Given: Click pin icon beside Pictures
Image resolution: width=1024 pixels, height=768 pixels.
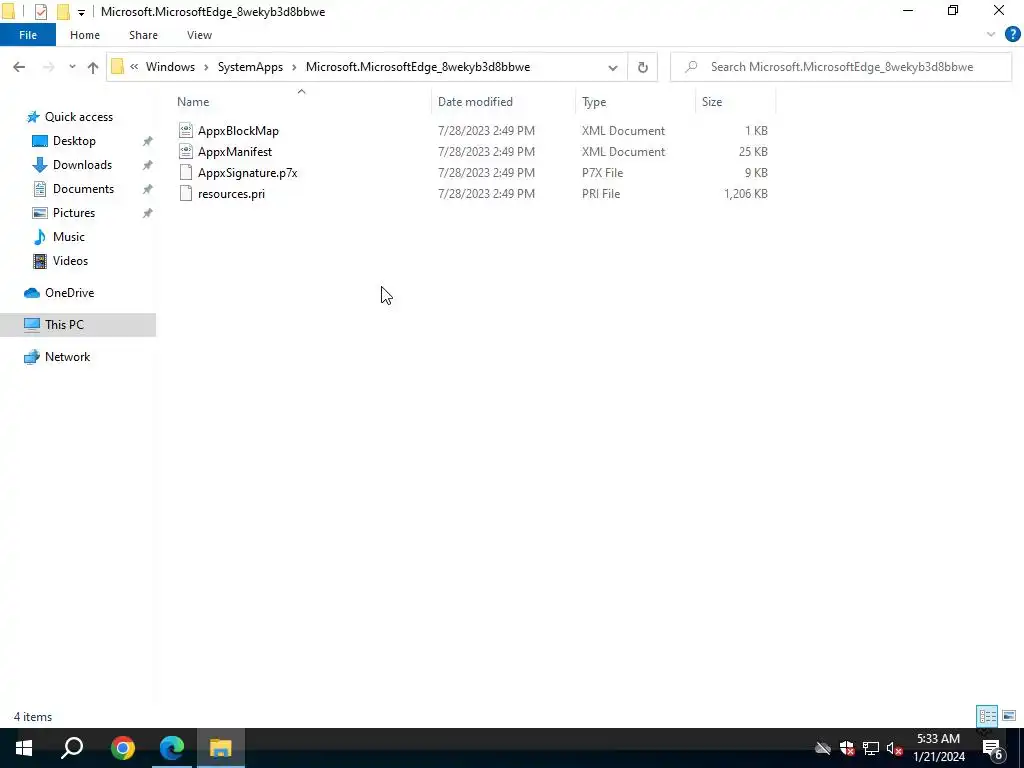Looking at the screenshot, I should [x=148, y=214].
